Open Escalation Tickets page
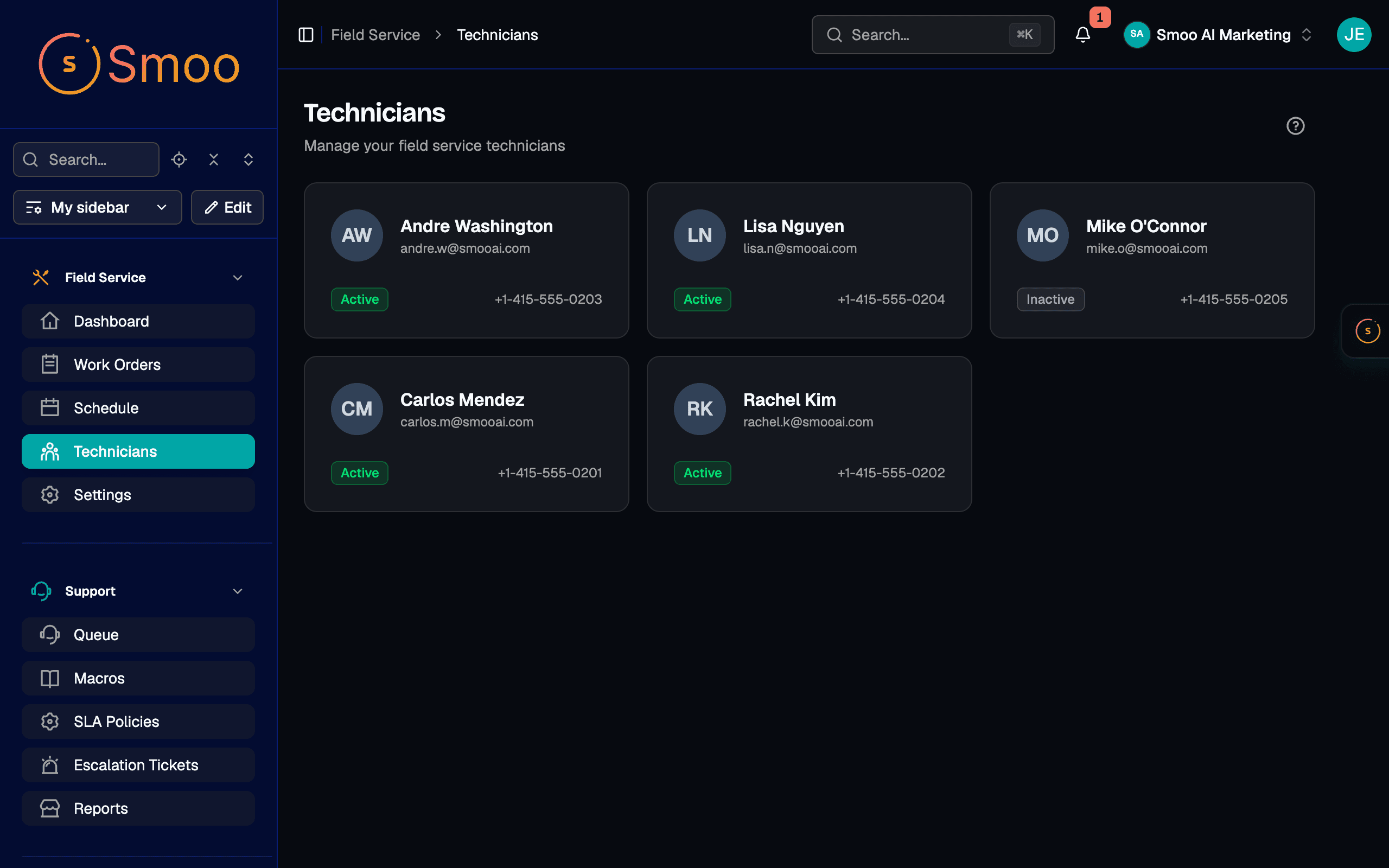1389x868 pixels. tap(138, 765)
